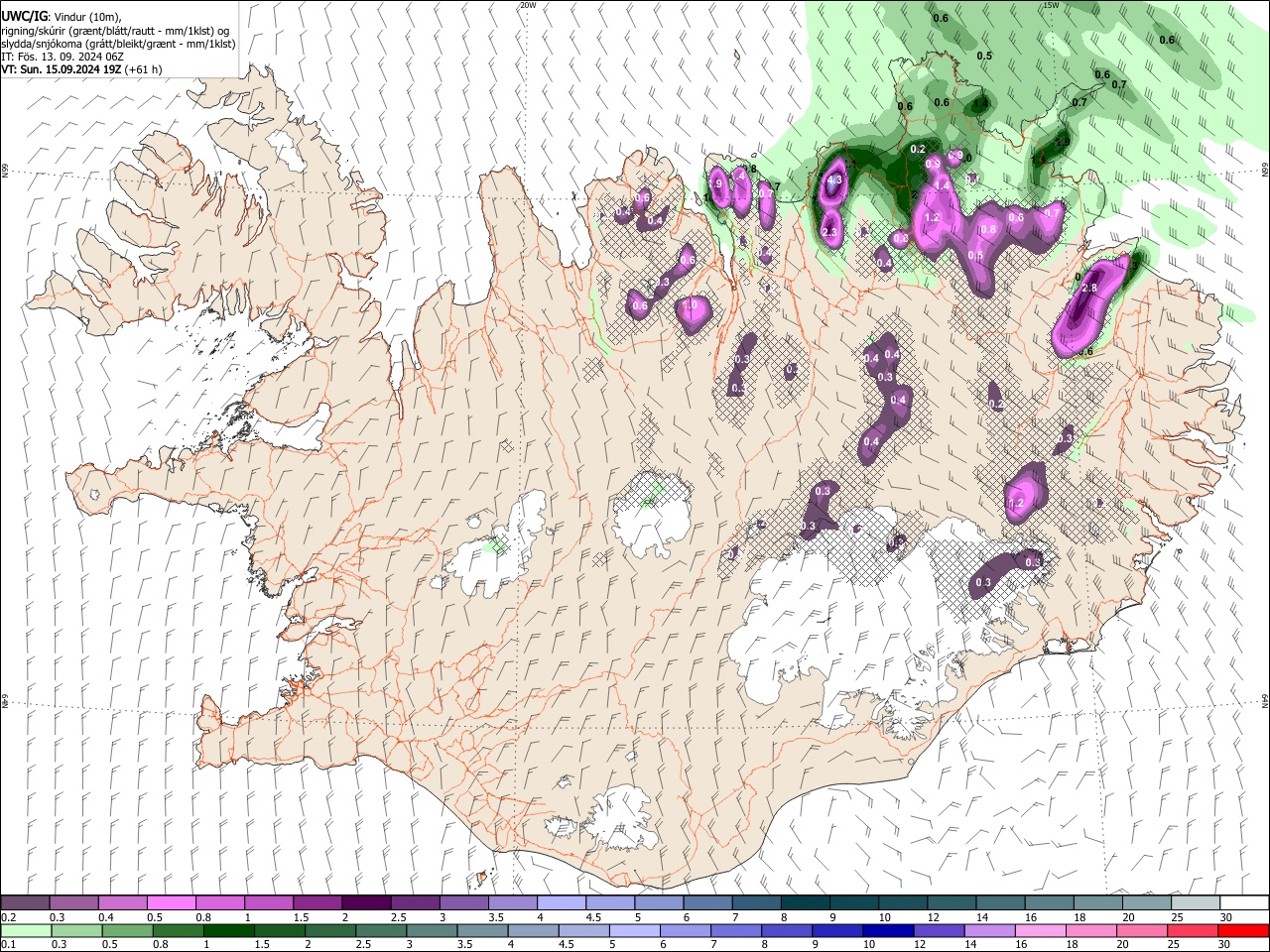Click the top-row legend label '25'
The height and width of the screenshot is (952, 1270).
(1178, 917)
